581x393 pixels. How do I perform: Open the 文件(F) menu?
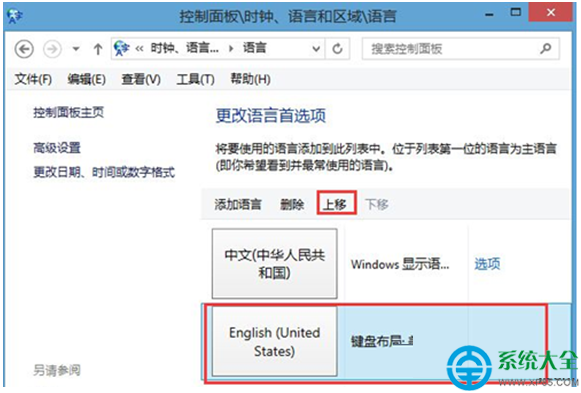[33, 79]
